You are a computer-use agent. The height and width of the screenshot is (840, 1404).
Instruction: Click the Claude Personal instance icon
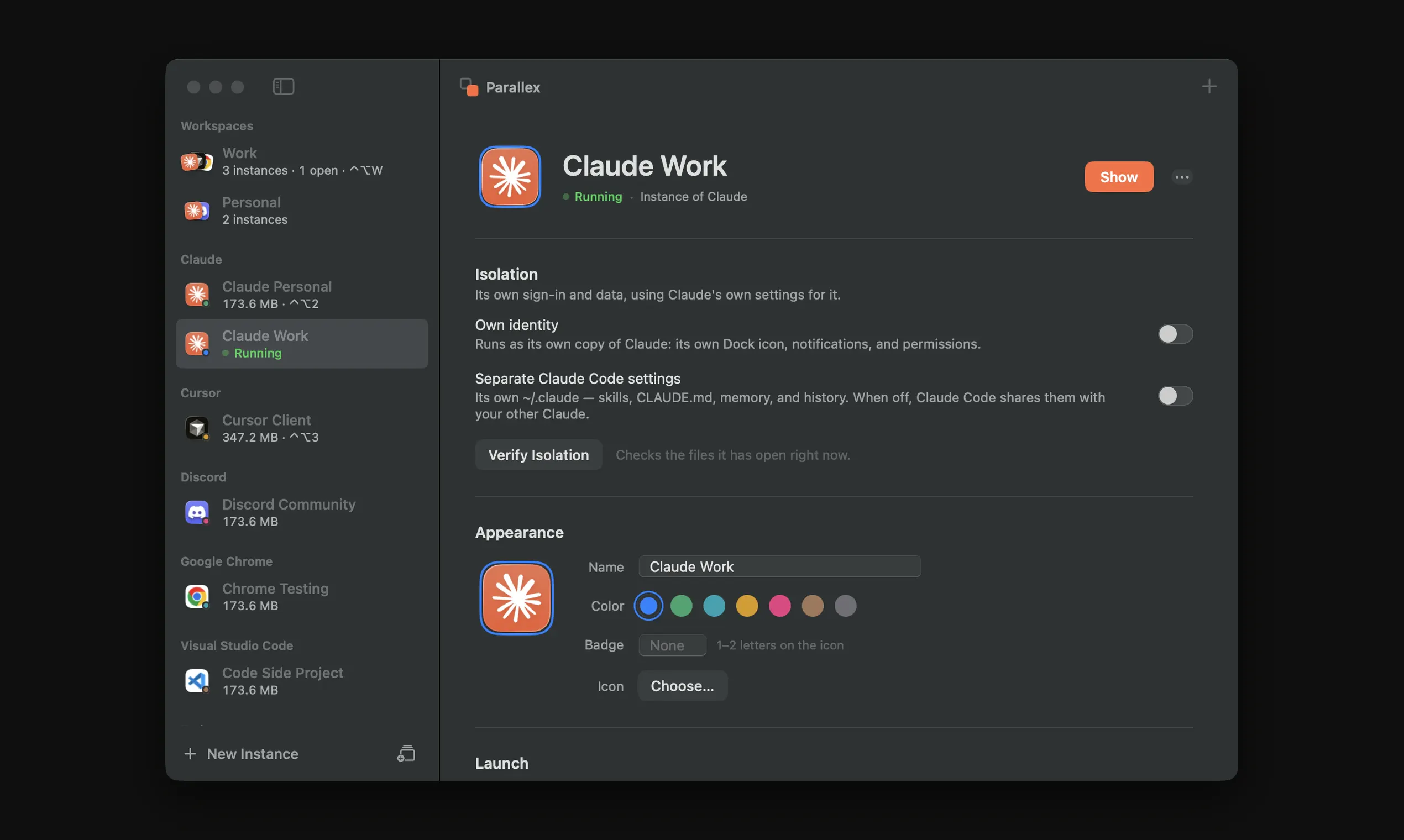coord(196,295)
